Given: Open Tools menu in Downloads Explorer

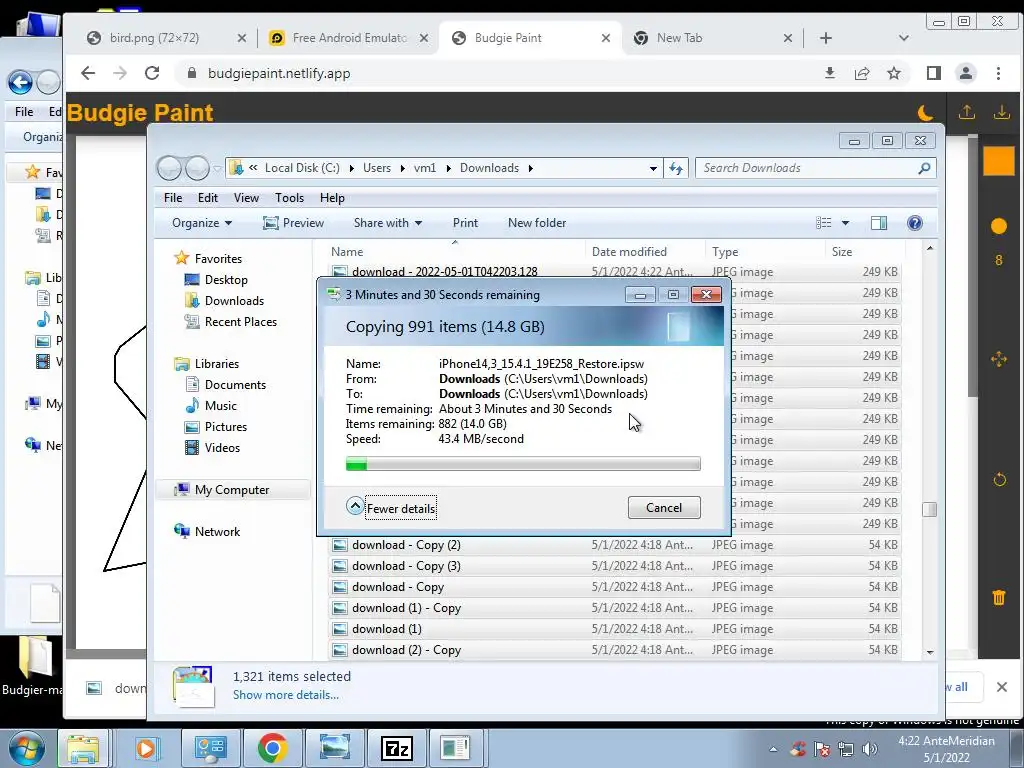Looking at the screenshot, I should click(289, 198).
